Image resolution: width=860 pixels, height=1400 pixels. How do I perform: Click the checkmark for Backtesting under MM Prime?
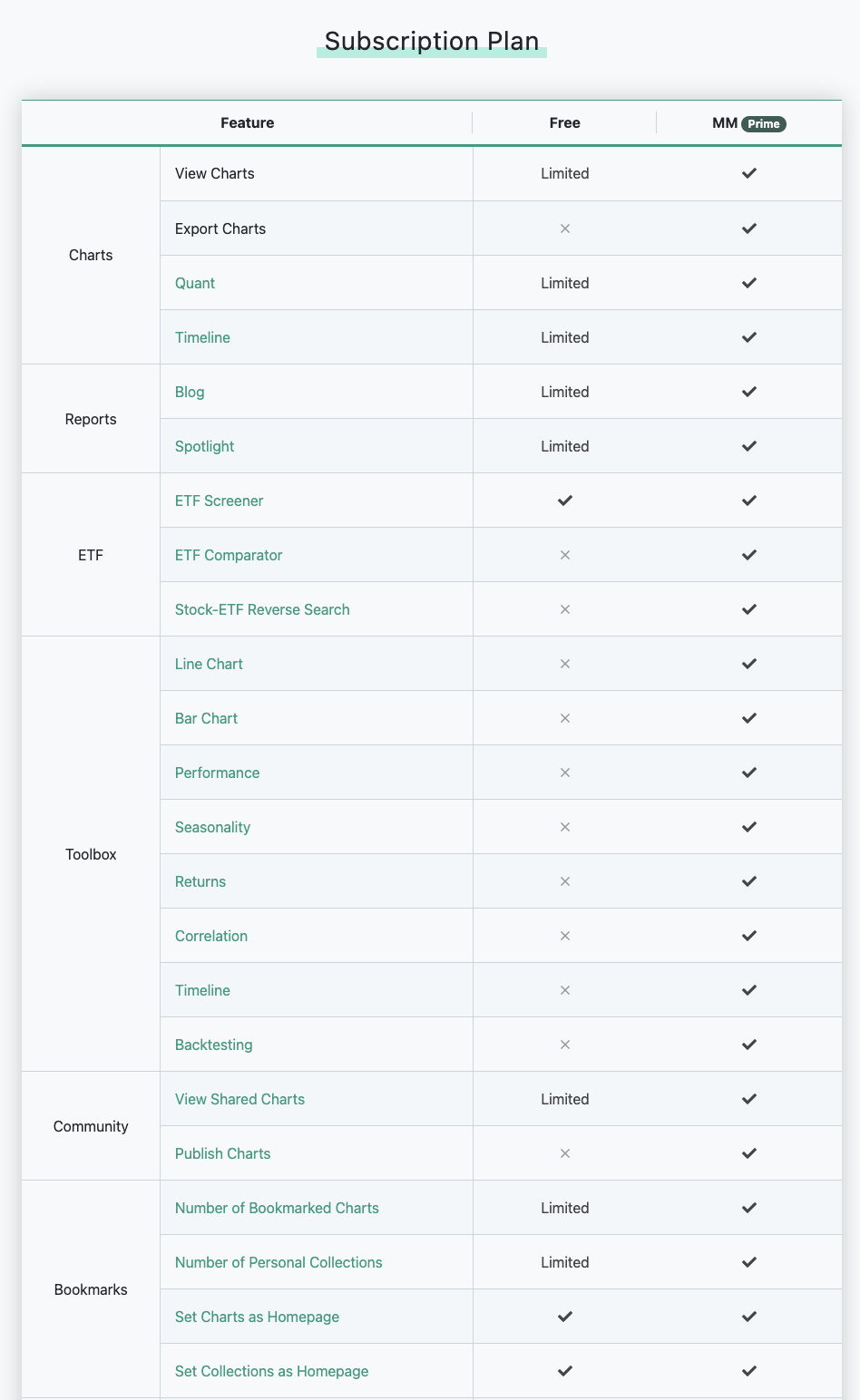coord(749,1044)
